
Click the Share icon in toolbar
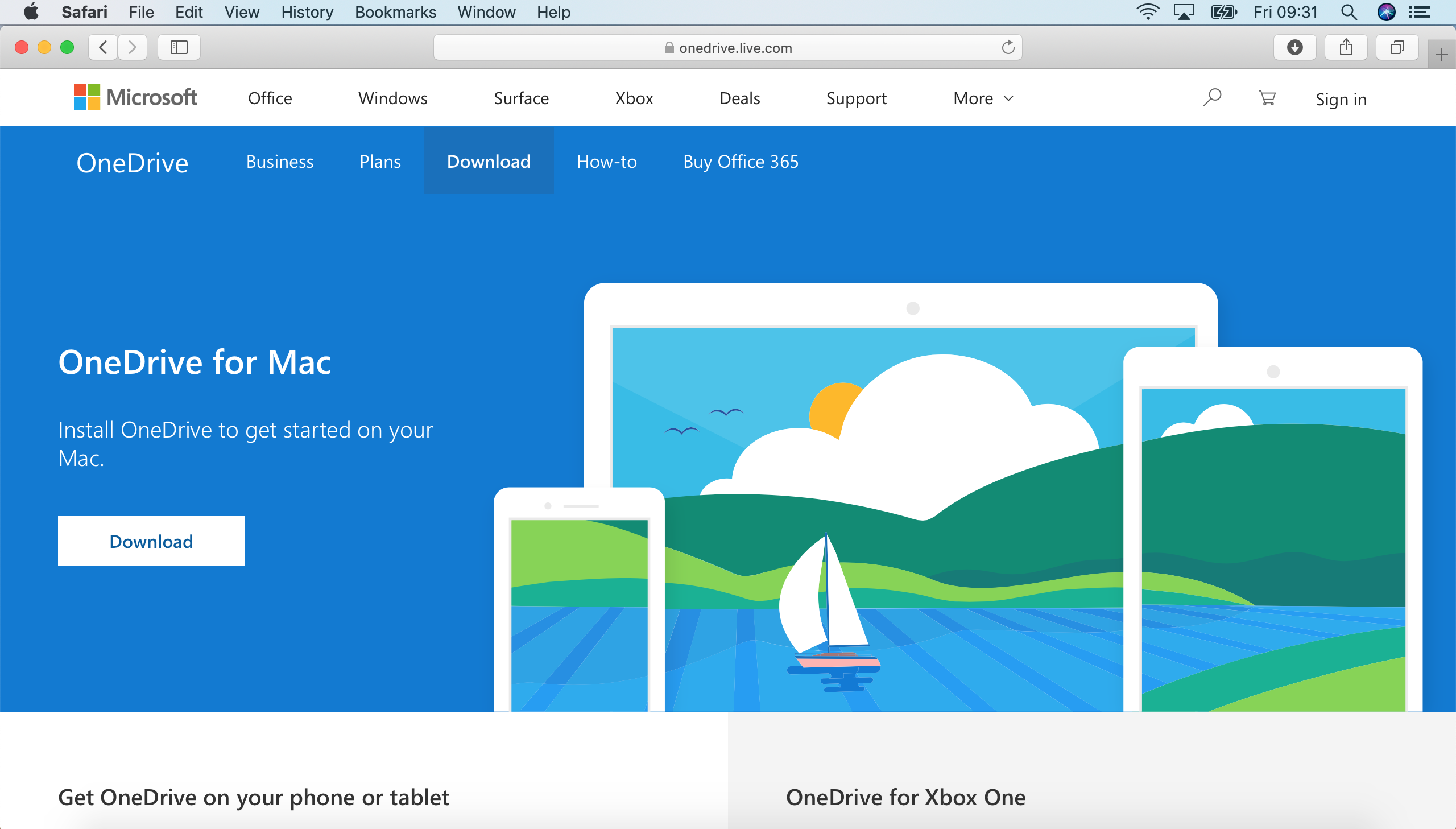click(1346, 47)
